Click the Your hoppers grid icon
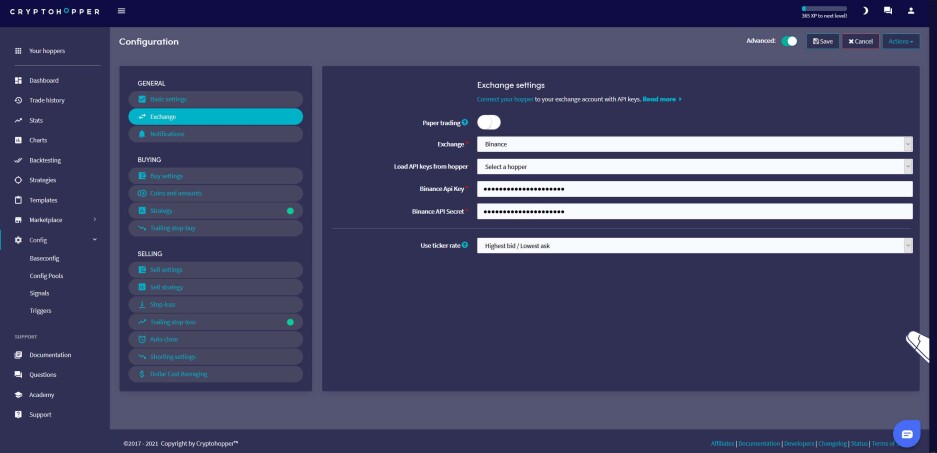Viewport: 937px width, 453px height. (18, 51)
